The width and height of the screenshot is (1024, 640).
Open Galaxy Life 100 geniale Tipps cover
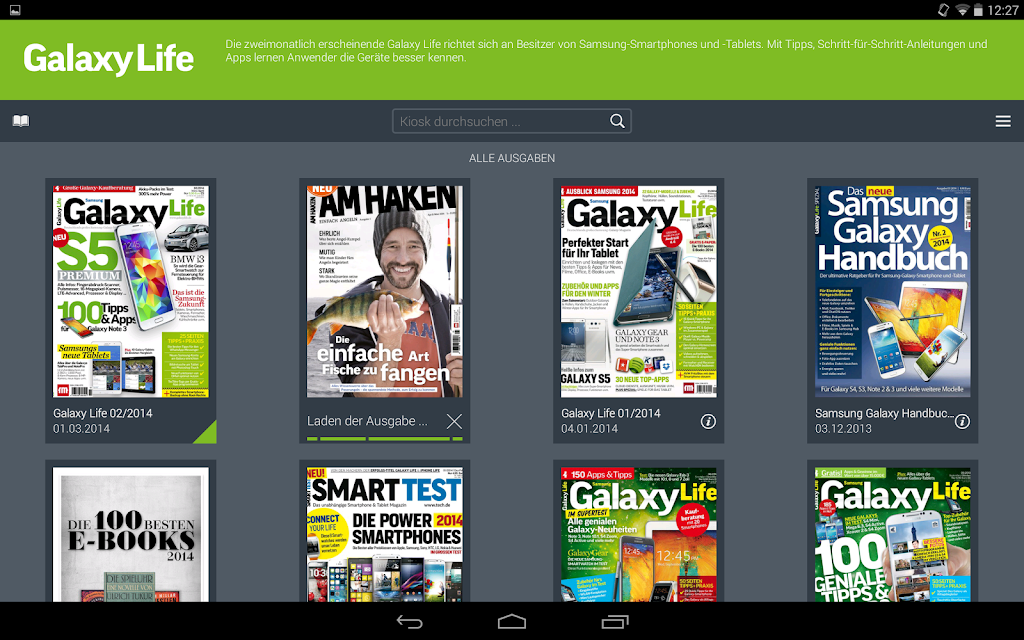tap(893, 534)
